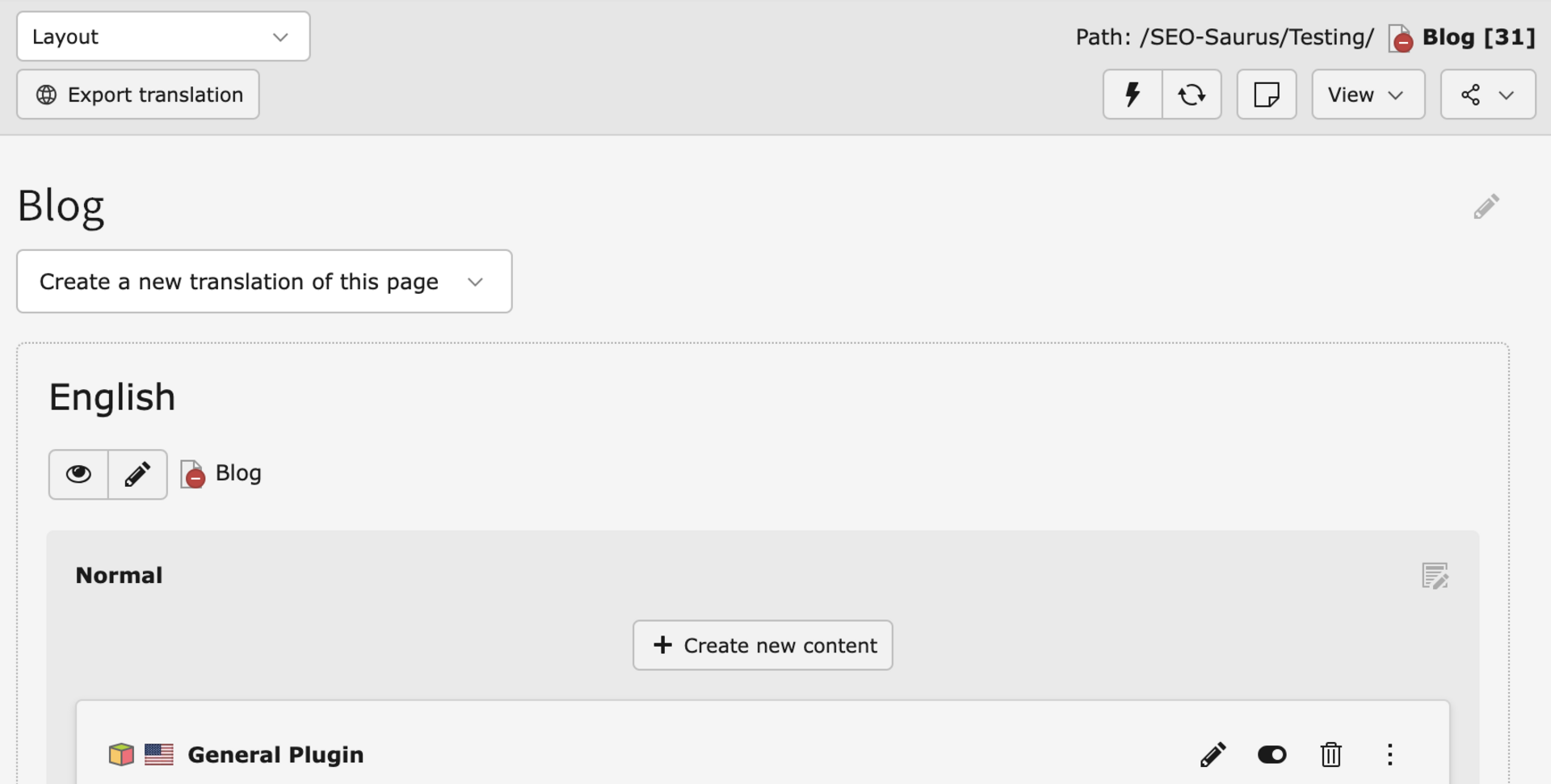Reload the page with refresh icon

point(1192,94)
